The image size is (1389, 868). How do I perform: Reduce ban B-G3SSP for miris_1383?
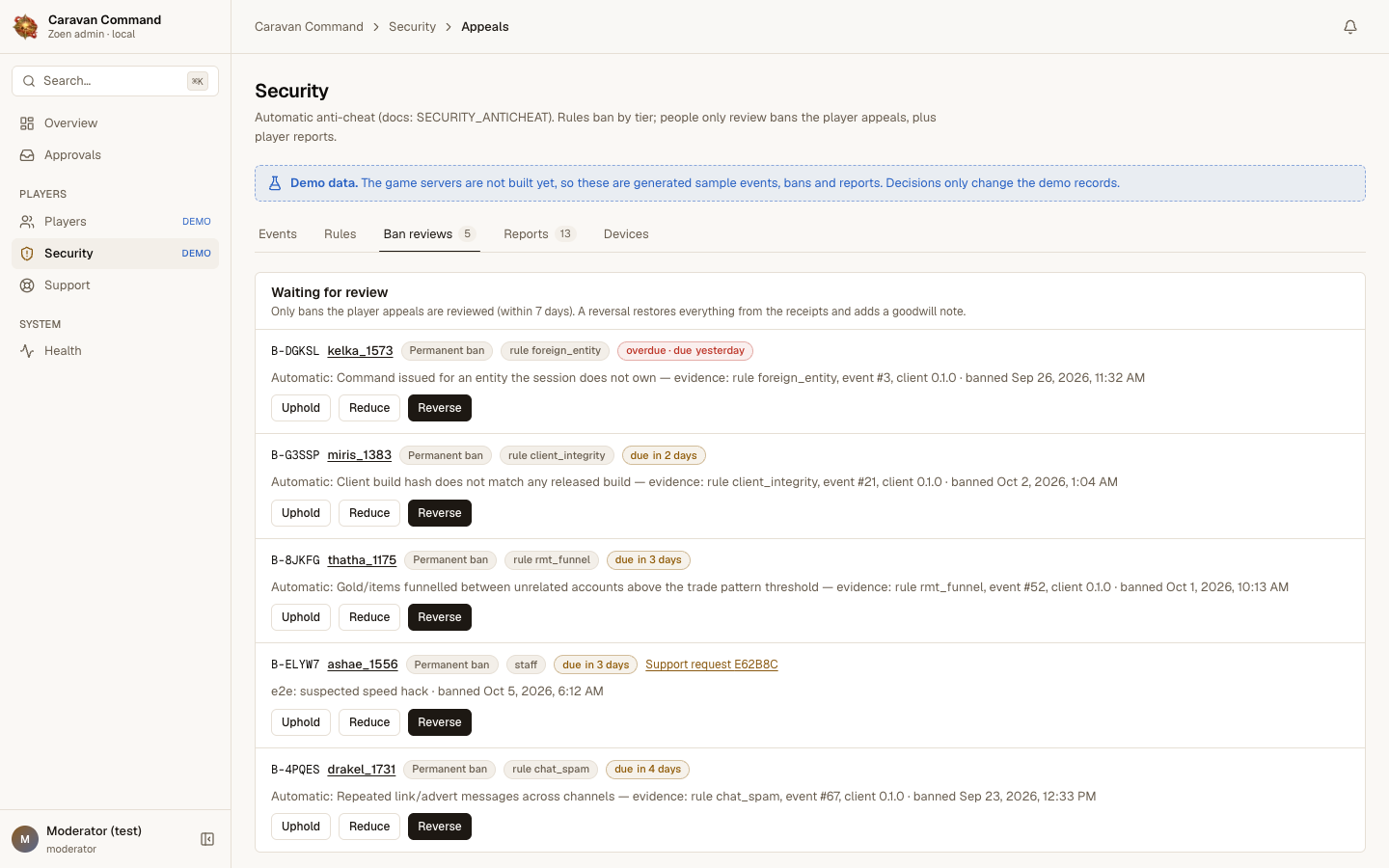pos(369,513)
